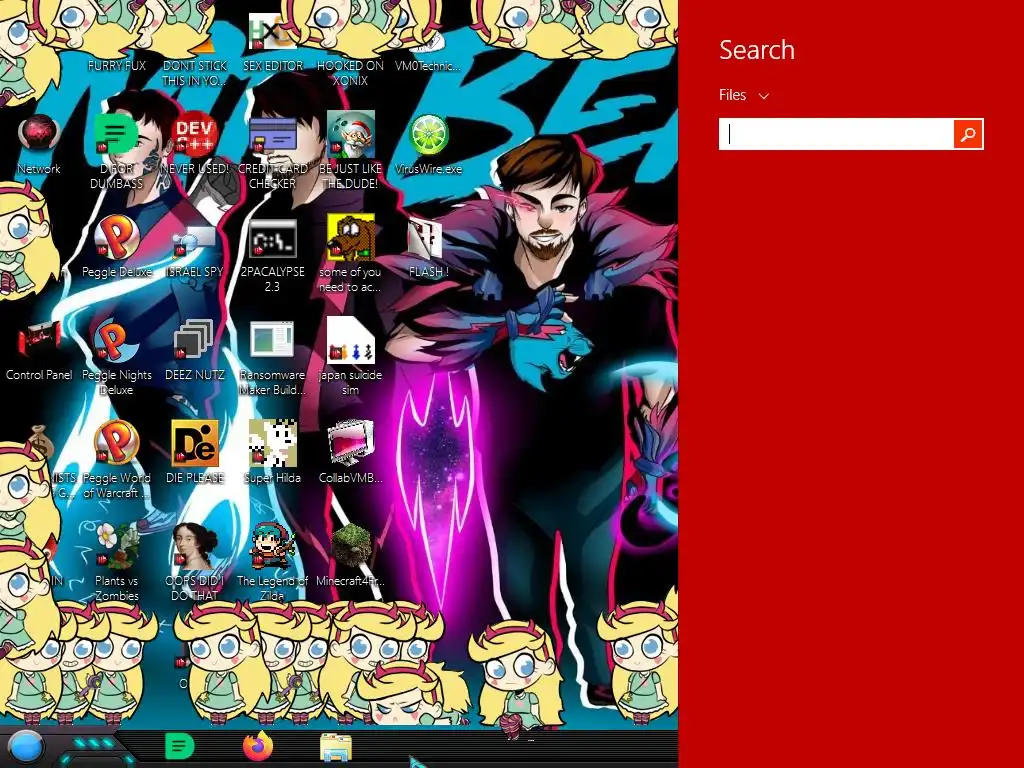
Task: Click the Start orb on taskbar
Action: click(26, 747)
